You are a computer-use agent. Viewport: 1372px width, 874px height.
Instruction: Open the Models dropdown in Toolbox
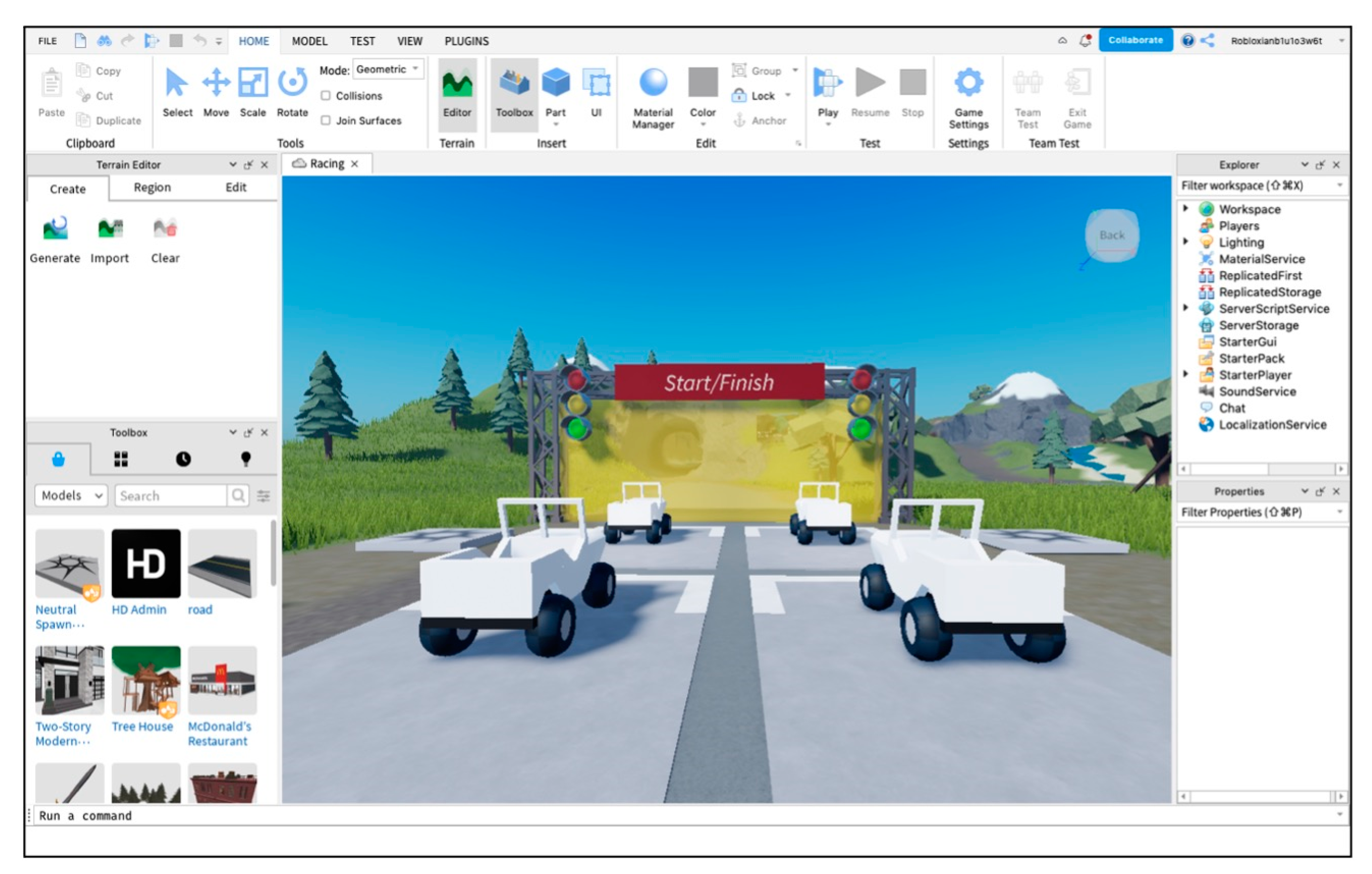pos(65,495)
